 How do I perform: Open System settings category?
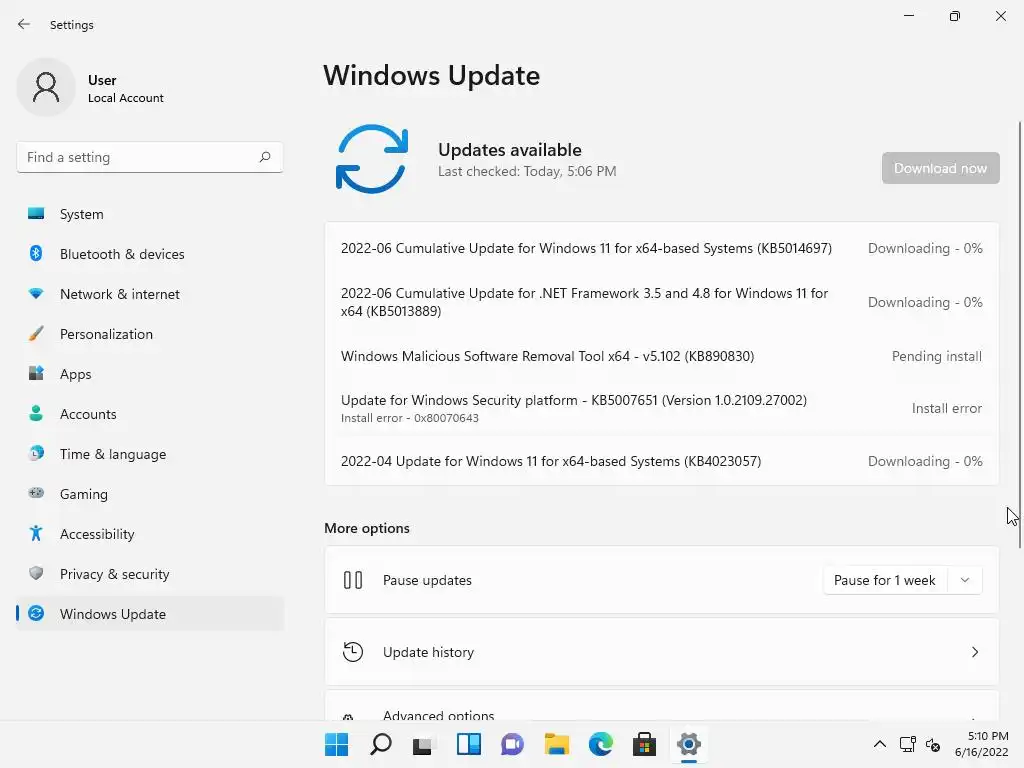tap(150, 214)
